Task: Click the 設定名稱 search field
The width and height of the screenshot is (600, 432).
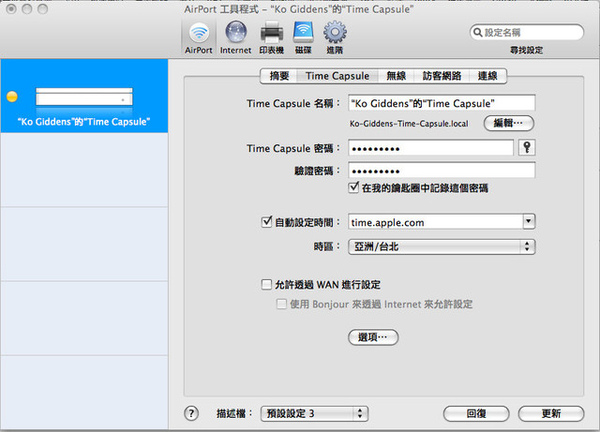Action: (x=527, y=32)
